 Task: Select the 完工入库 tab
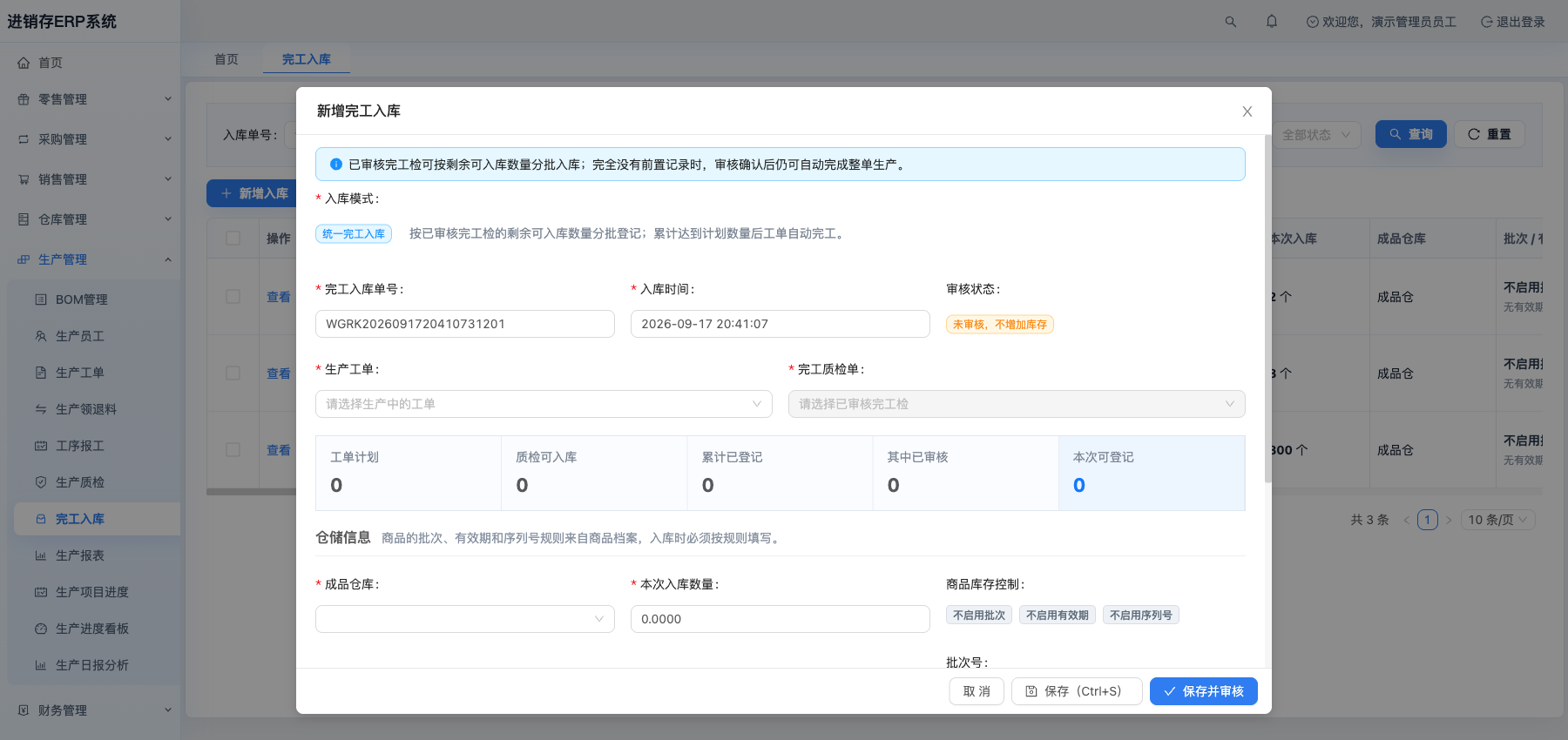[307, 59]
